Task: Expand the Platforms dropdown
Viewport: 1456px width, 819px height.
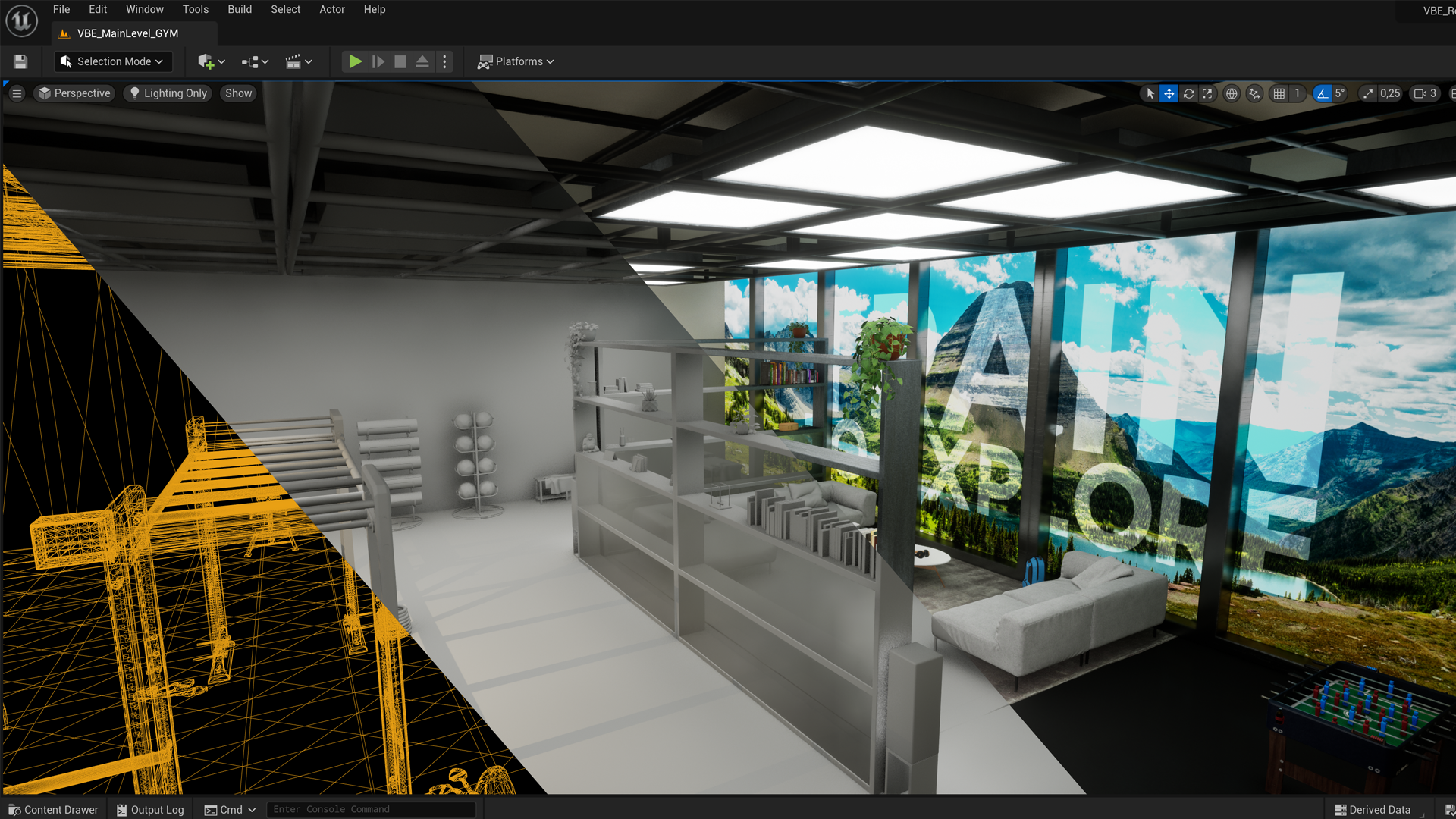Action: tap(516, 61)
